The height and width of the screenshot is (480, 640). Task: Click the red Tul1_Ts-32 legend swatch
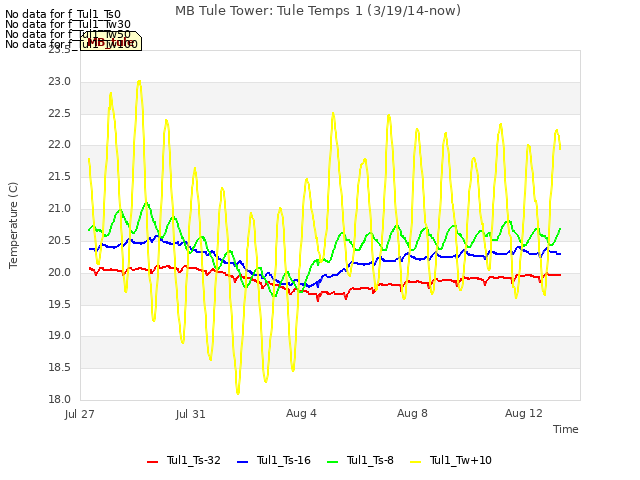pos(152,462)
